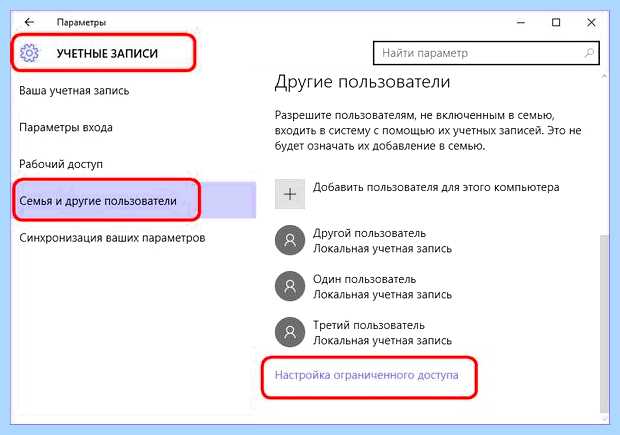Select the Один пользователь account entry
620x435 pixels.
363,286
